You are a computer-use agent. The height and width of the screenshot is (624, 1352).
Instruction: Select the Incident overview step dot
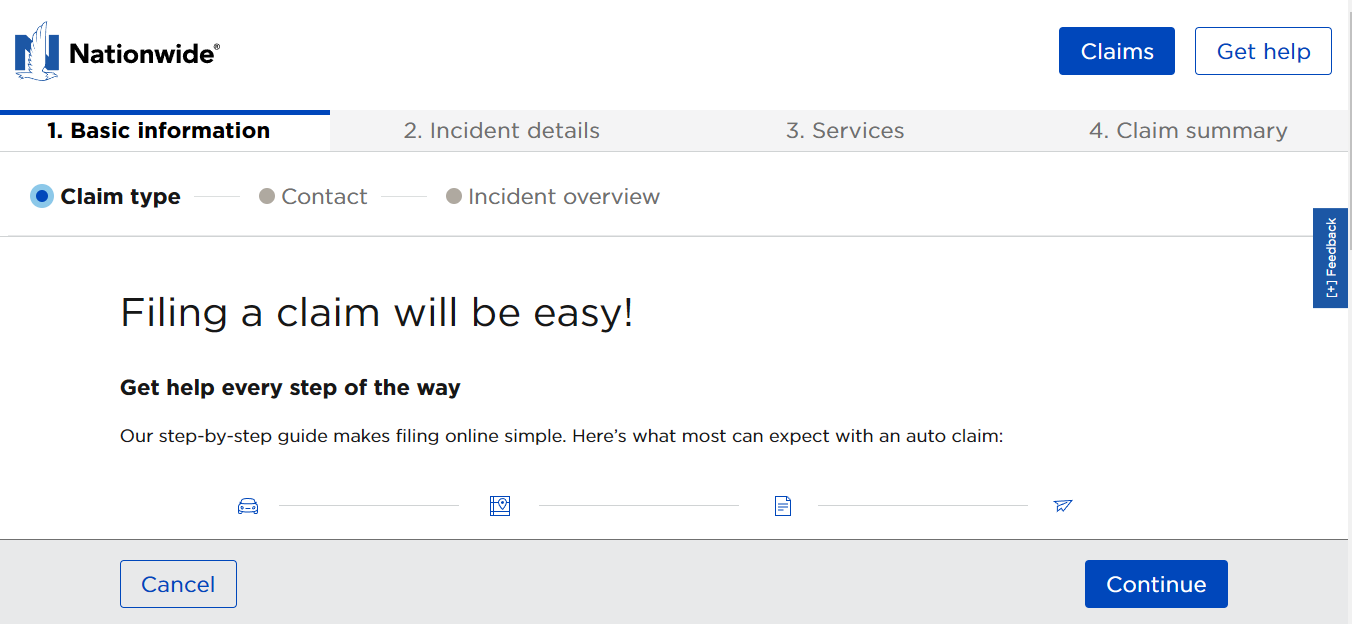pos(454,196)
